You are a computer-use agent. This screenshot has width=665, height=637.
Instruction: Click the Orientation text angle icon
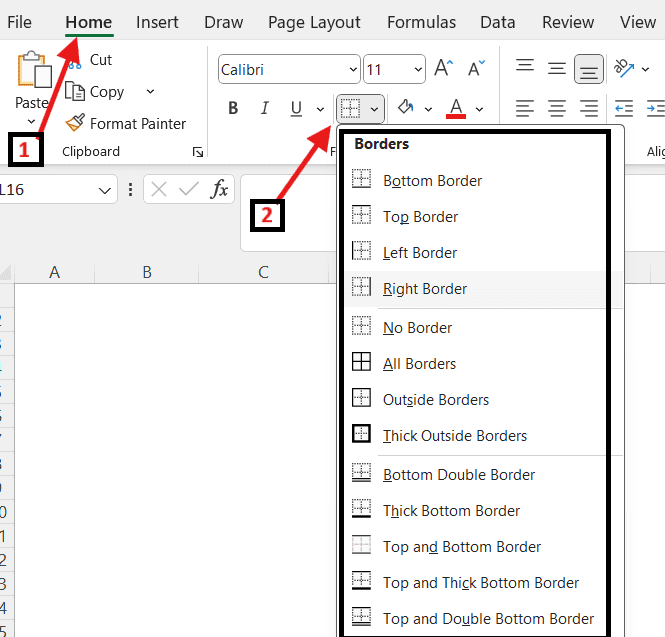point(624,67)
